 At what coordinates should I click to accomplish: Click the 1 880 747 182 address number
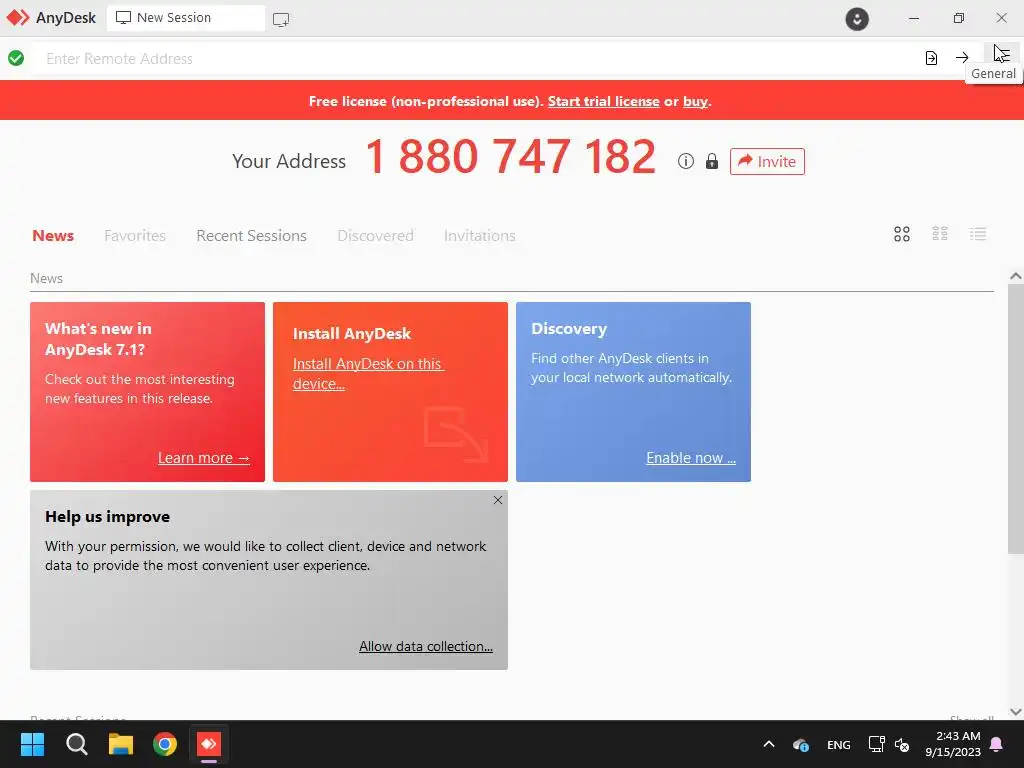click(510, 157)
